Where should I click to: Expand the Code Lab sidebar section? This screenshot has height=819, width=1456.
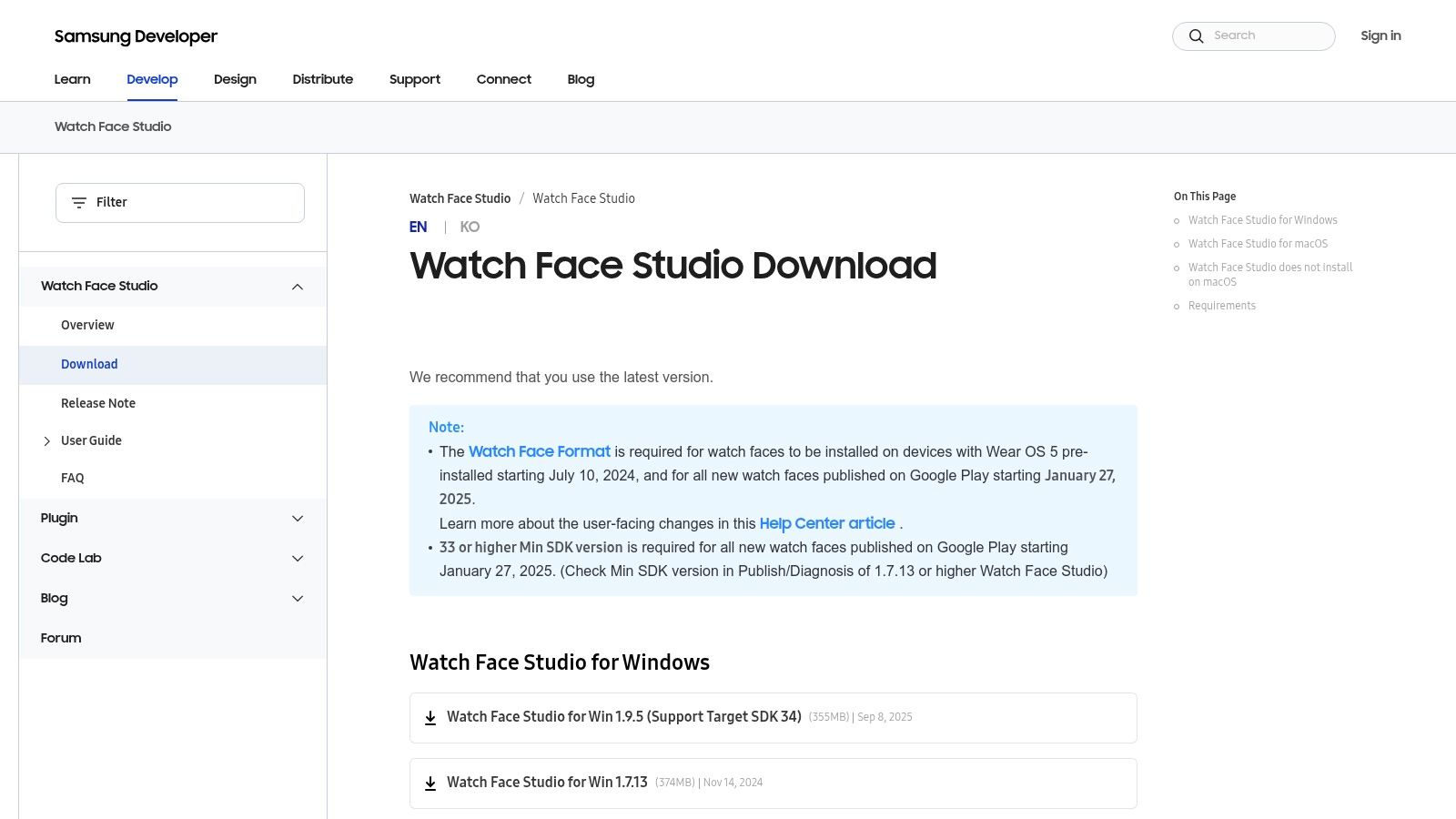point(298,558)
